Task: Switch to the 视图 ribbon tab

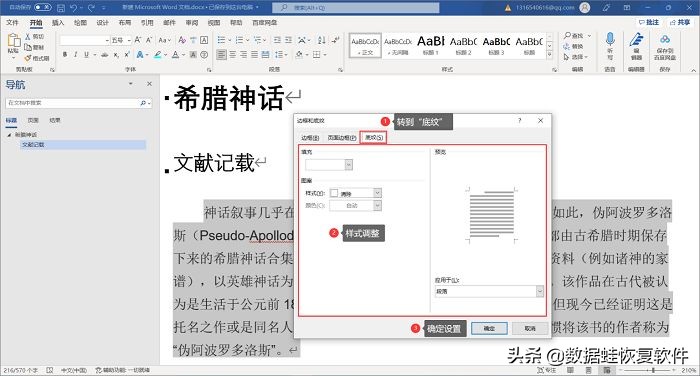Action: [x=214, y=22]
